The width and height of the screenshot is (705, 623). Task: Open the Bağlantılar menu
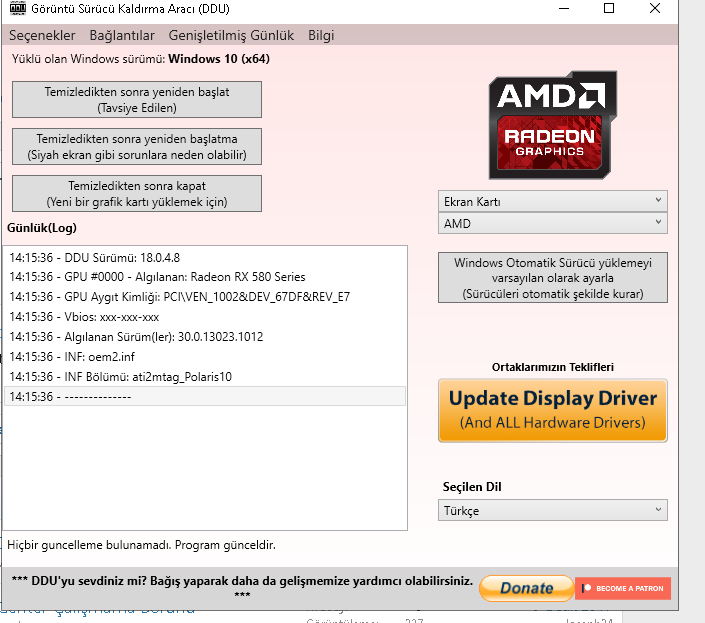coord(122,35)
